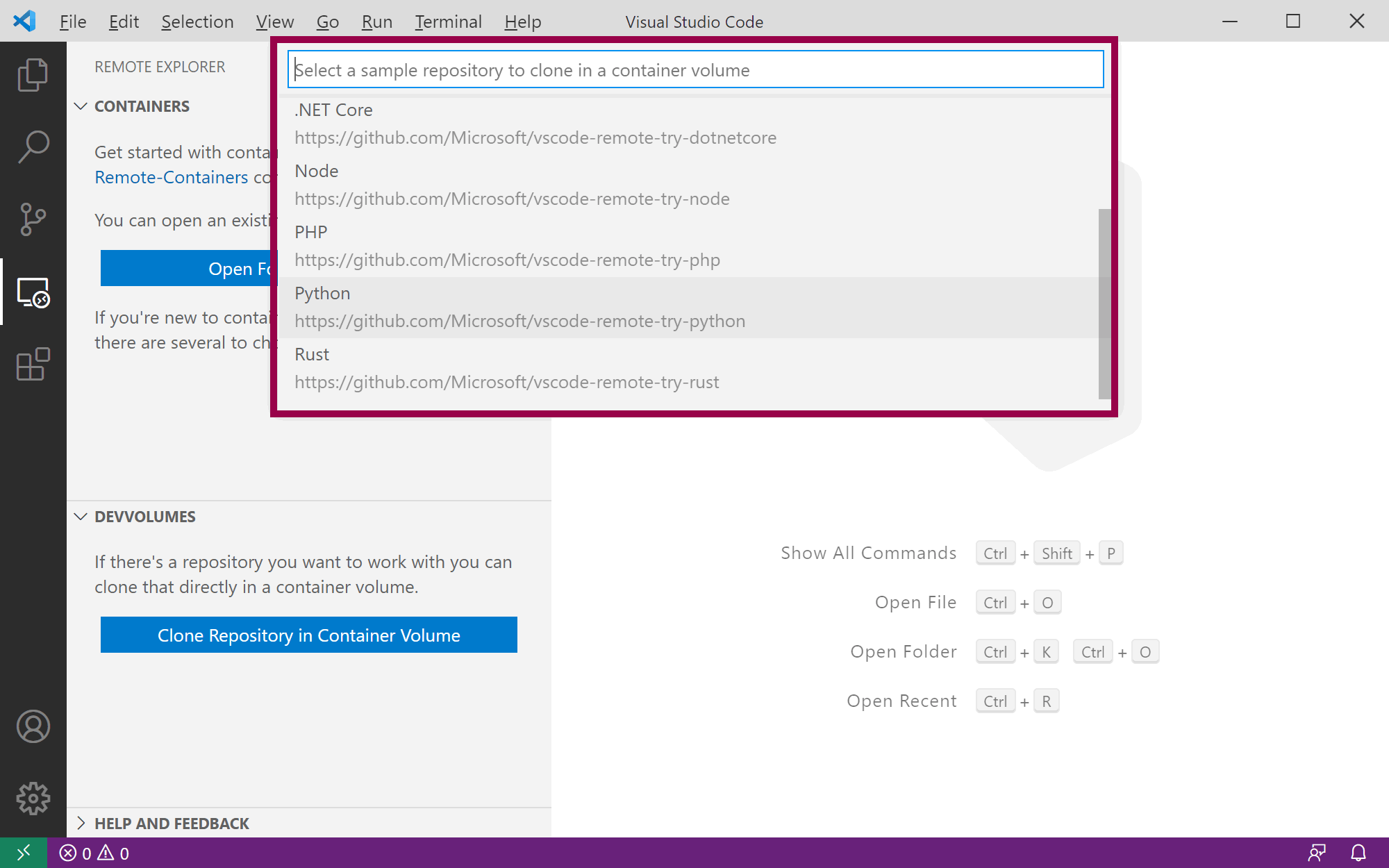
Task: Click the feedback icon in status bar
Action: pyautogui.click(x=1317, y=853)
